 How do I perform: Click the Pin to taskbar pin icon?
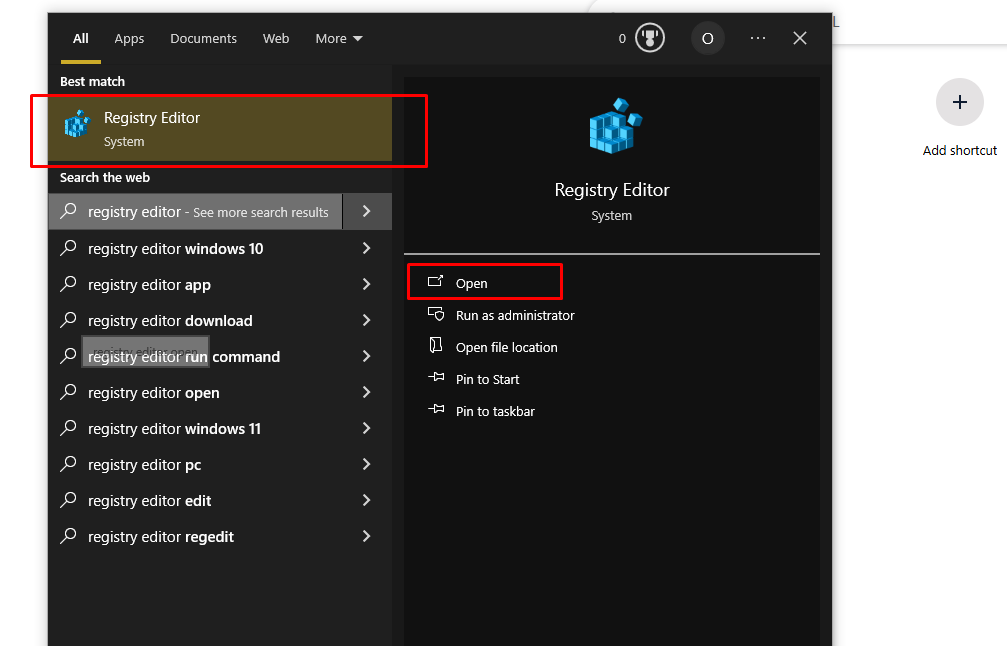click(x=436, y=409)
